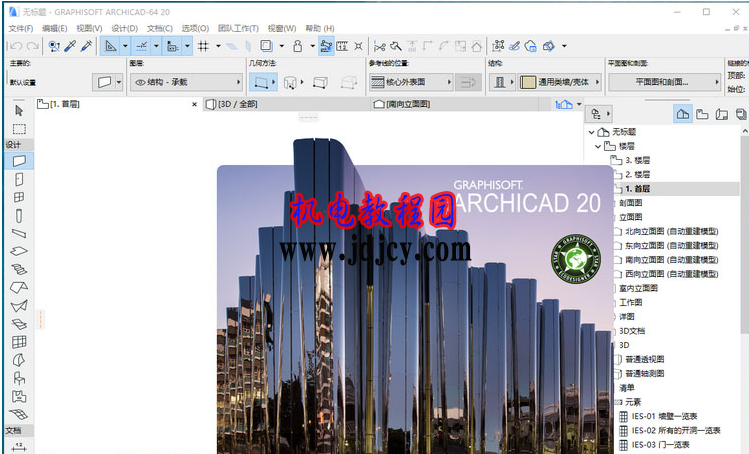Select the Beam tool
The width and height of the screenshot is (749, 454).
pos(19,233)
